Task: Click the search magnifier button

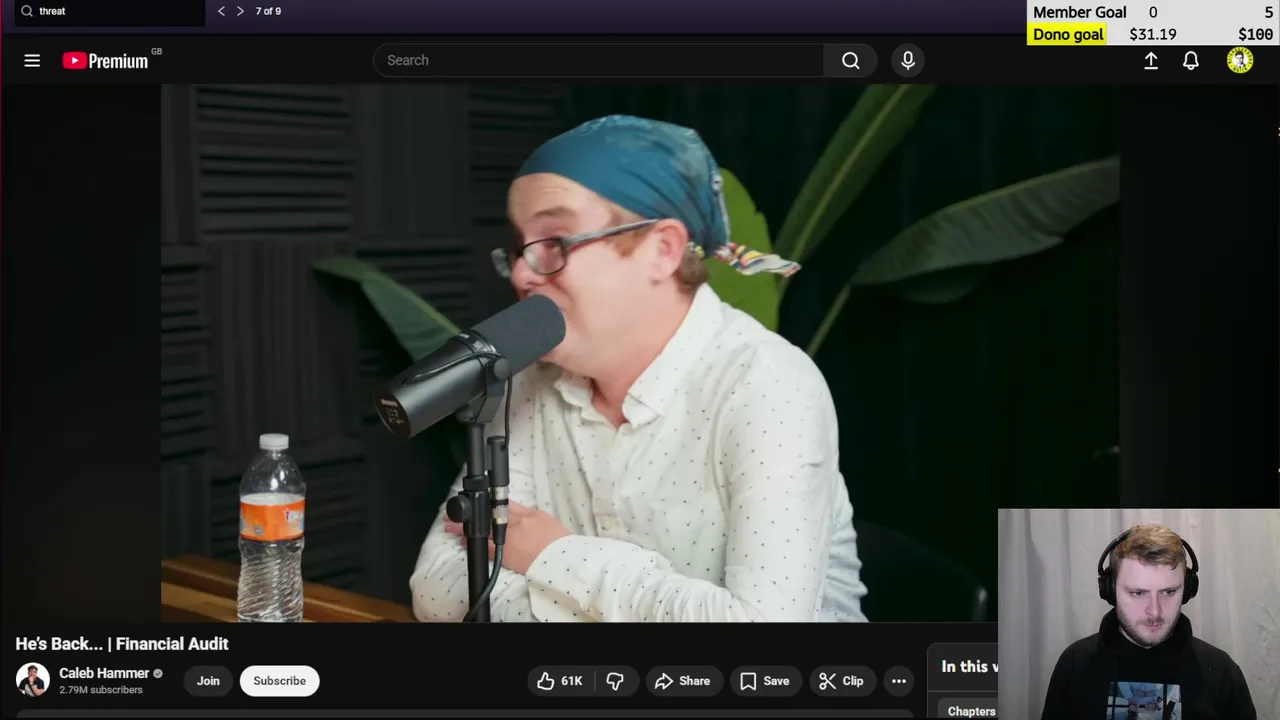Action: click(x=851, y=60)
